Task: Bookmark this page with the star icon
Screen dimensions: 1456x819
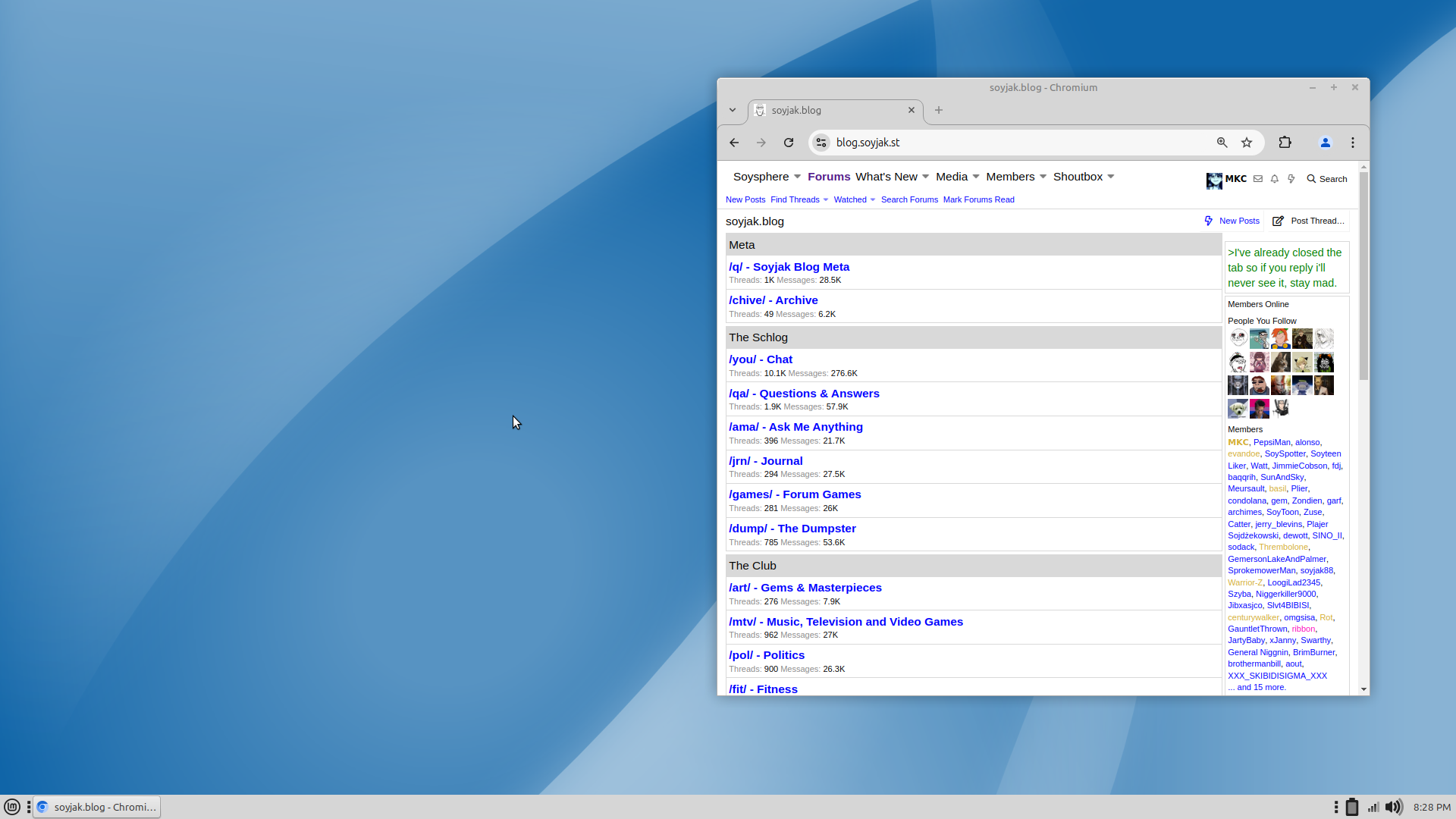Action: click(x=1247, y=143)
